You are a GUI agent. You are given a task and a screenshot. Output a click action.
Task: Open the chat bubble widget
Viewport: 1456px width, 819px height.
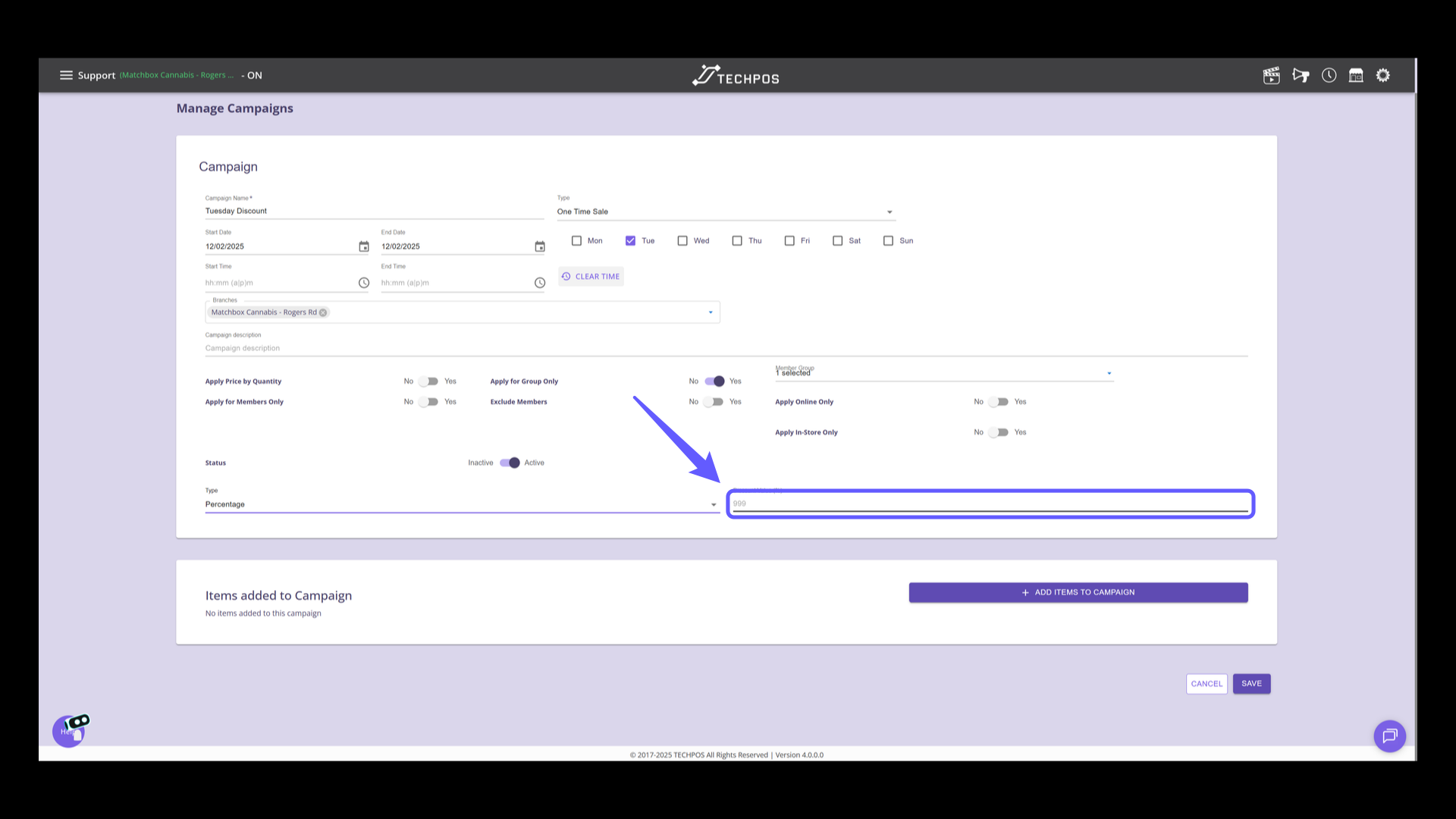tap(1389, 736)
